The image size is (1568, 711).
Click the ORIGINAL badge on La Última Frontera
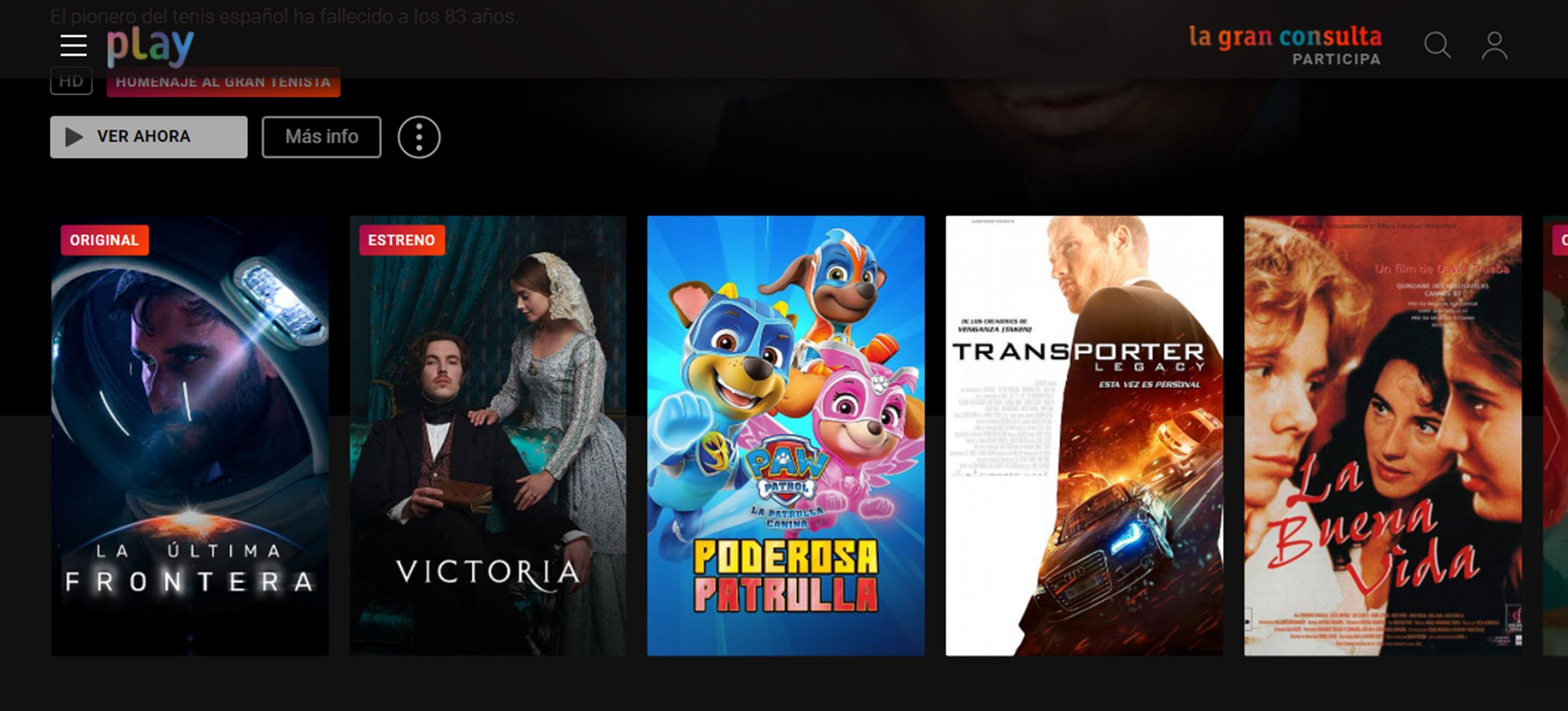point(102,240)
